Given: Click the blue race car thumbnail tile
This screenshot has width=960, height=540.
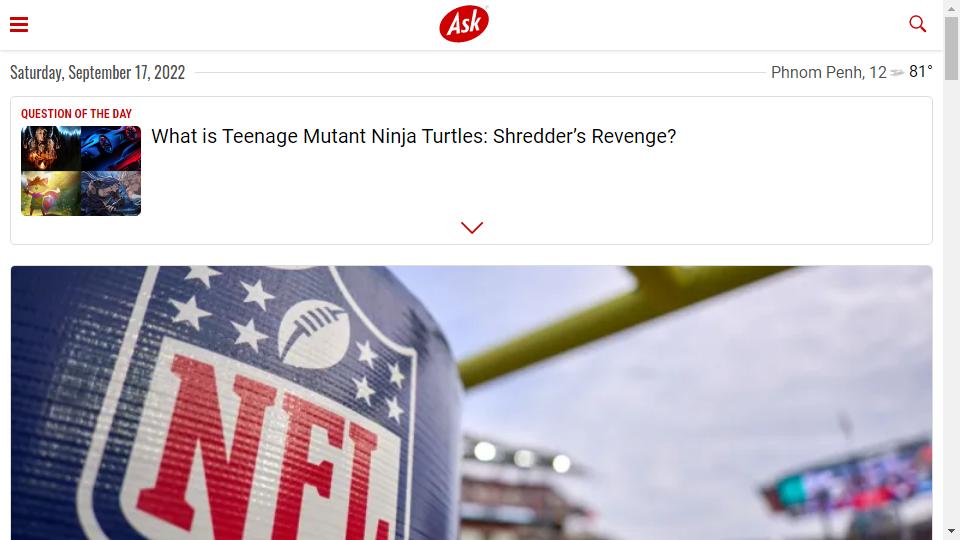Looking at the screenshot, I should click(x=111, y=148).
